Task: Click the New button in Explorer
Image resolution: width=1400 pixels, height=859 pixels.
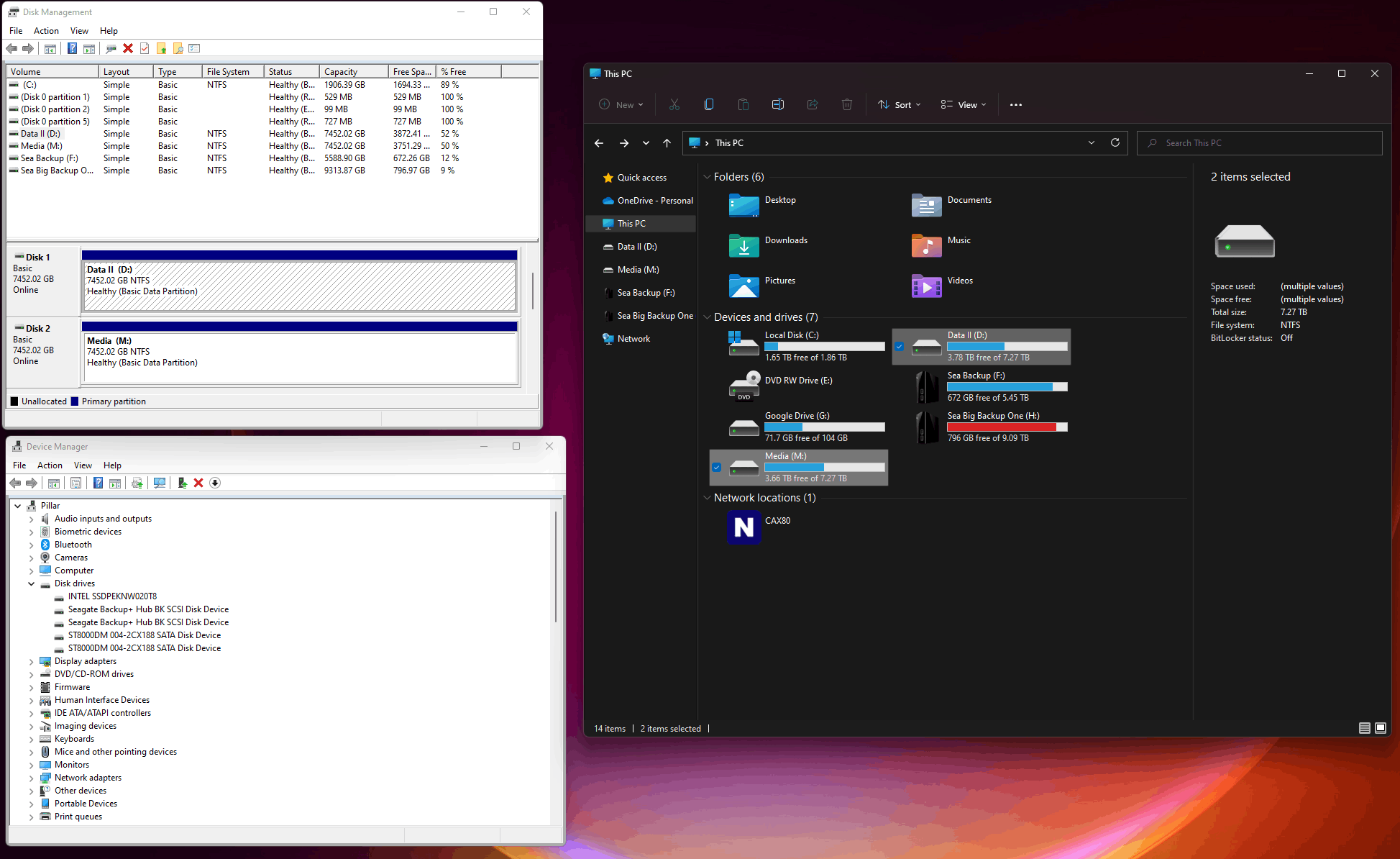Action: 621,104
